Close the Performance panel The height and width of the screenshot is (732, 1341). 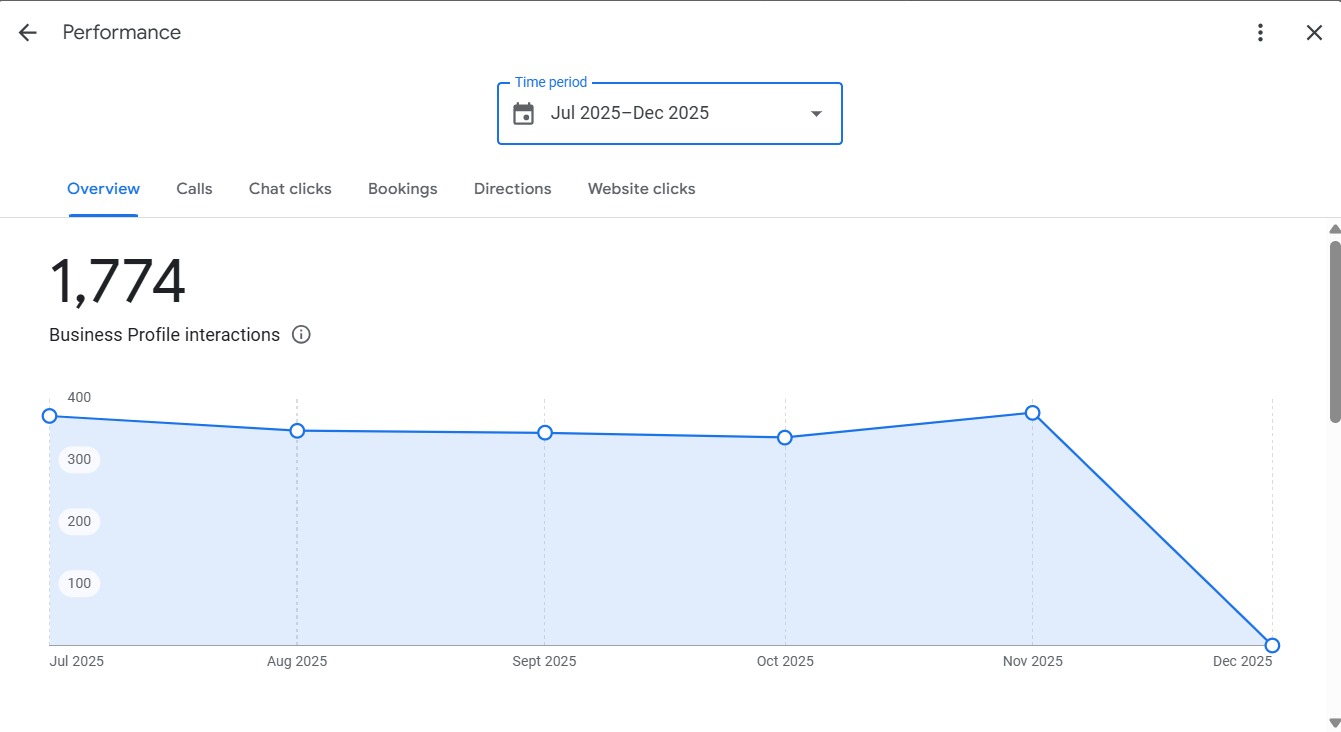pos(1314,32)
